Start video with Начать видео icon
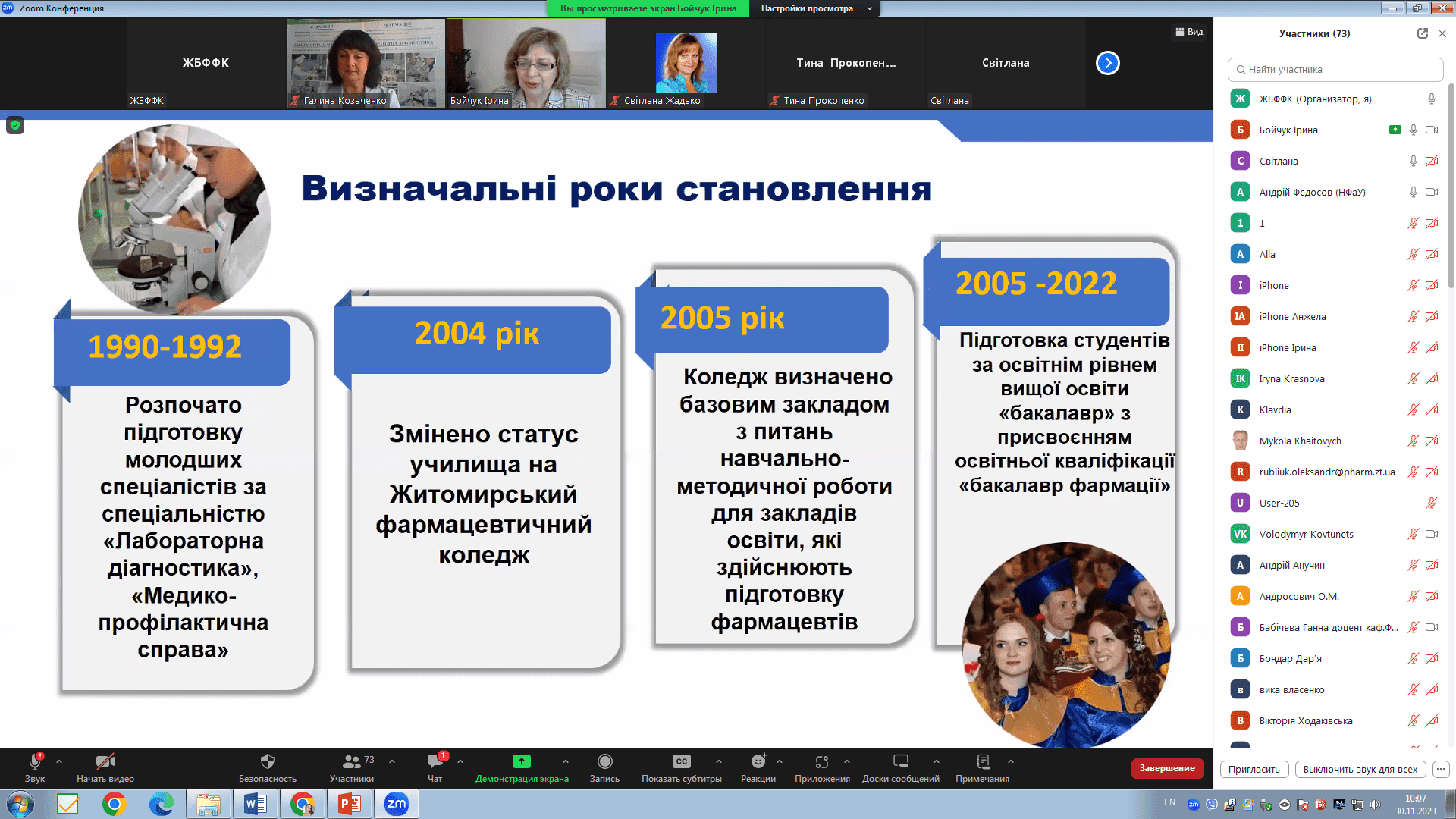The width and height of the screenshot is (1456, 819). [105, 761]
